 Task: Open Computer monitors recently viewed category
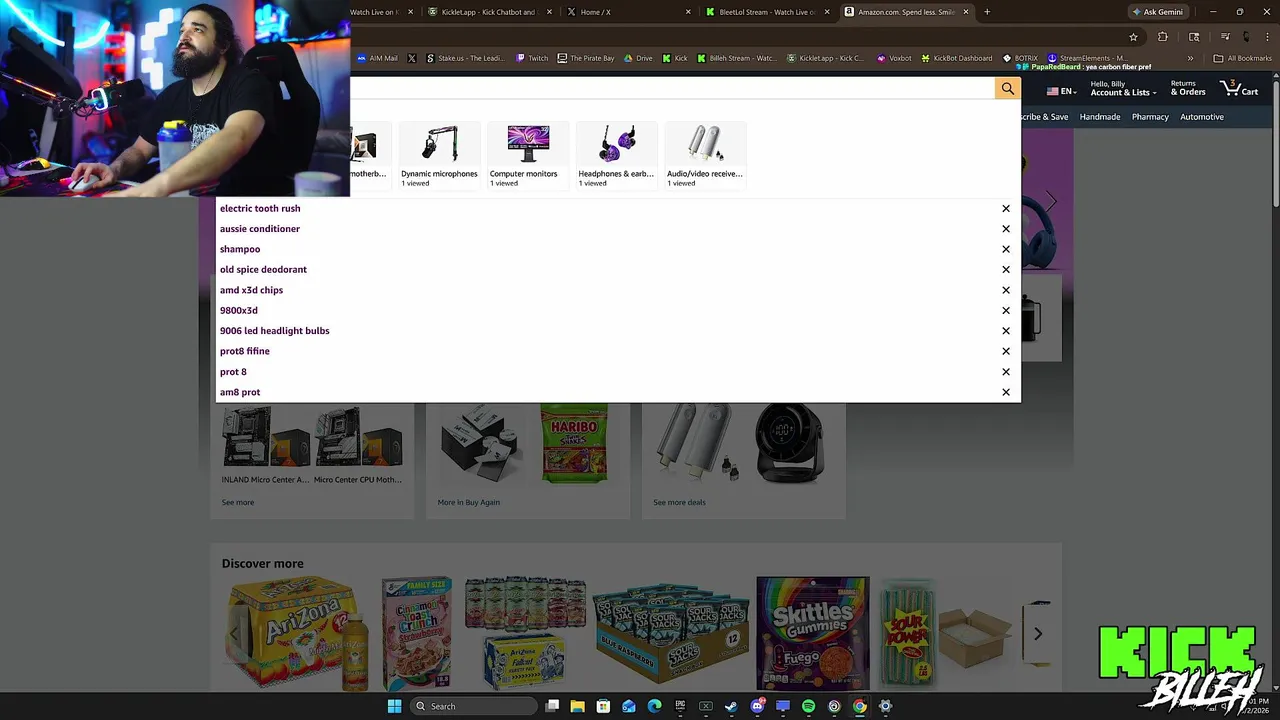pyautogui.click(x=527, y=156)
